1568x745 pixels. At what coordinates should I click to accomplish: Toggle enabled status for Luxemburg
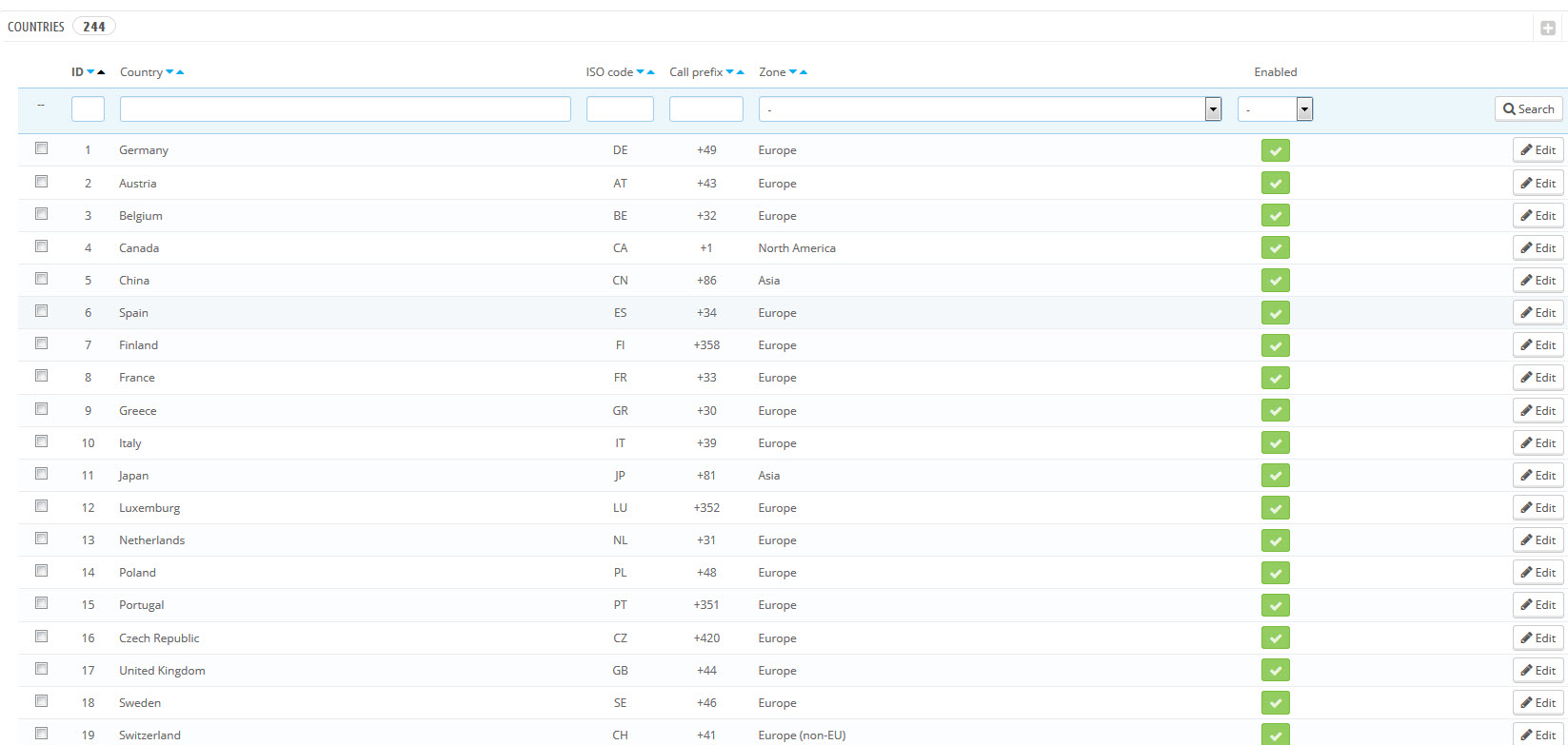tap(1276, 508)
